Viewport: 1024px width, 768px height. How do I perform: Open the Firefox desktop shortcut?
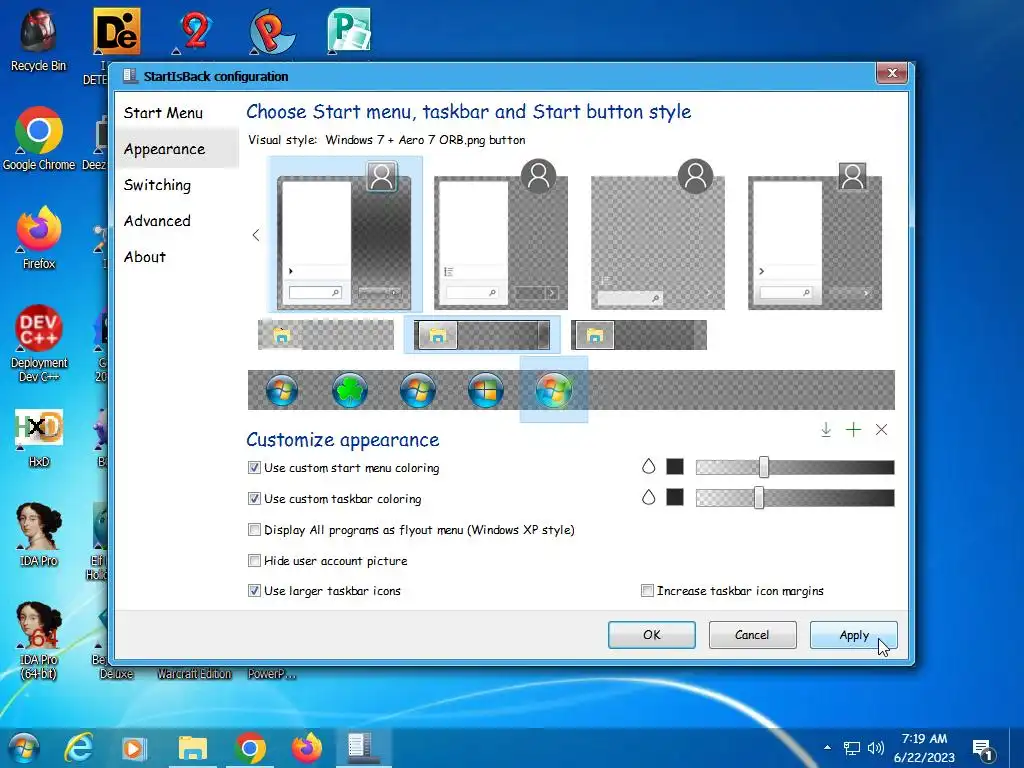[39, 238]
